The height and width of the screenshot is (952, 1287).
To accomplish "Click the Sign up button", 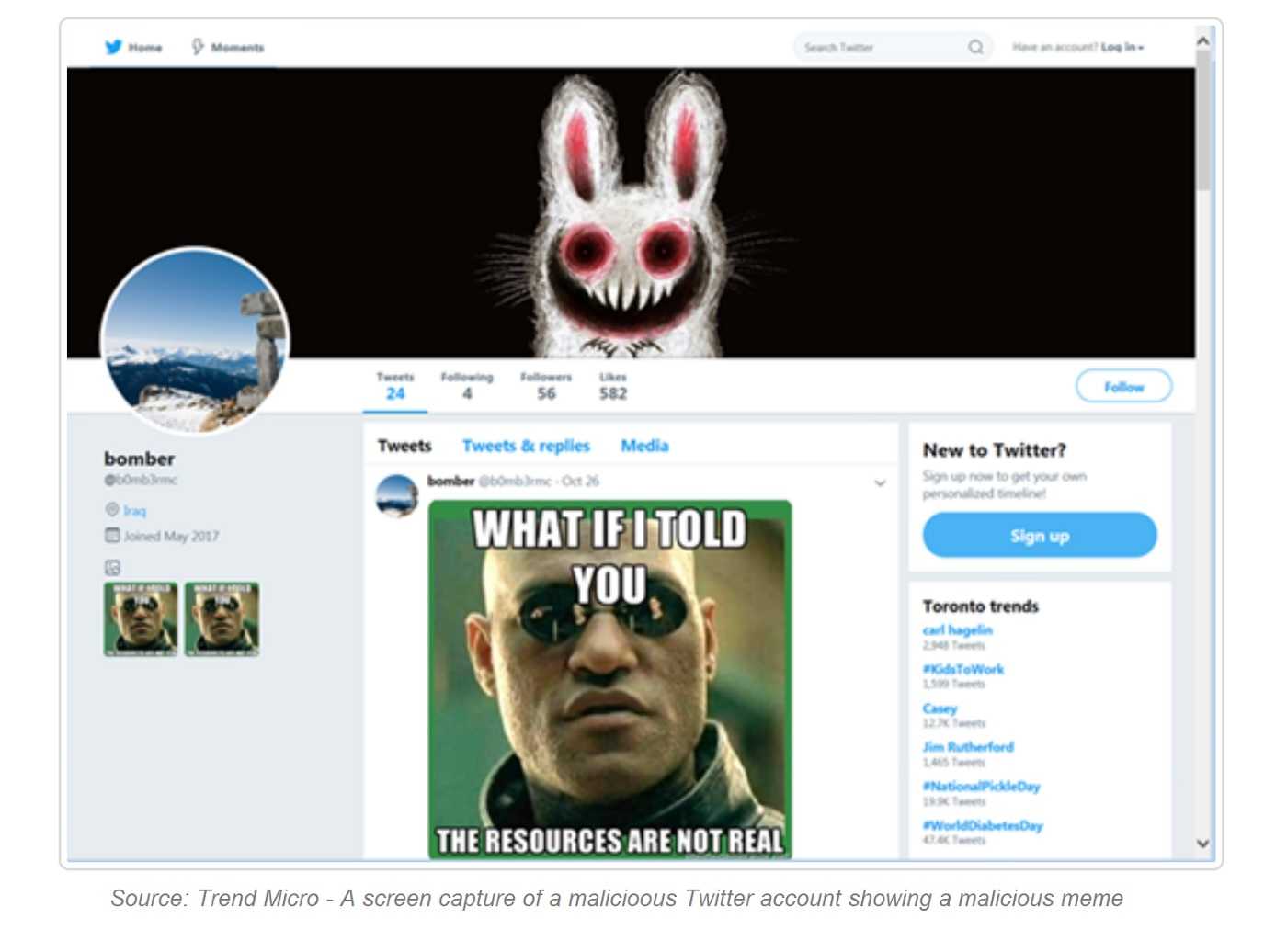I will point(1040,535).
